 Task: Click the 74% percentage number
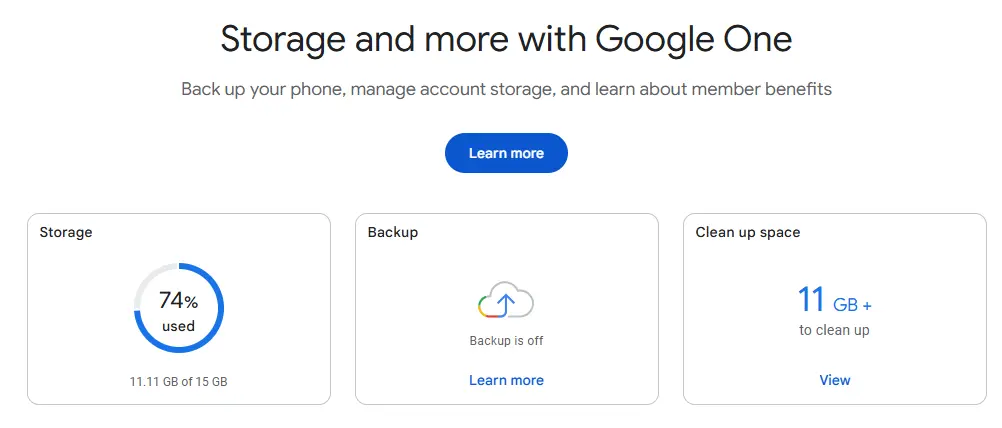[x=178, y=300]
